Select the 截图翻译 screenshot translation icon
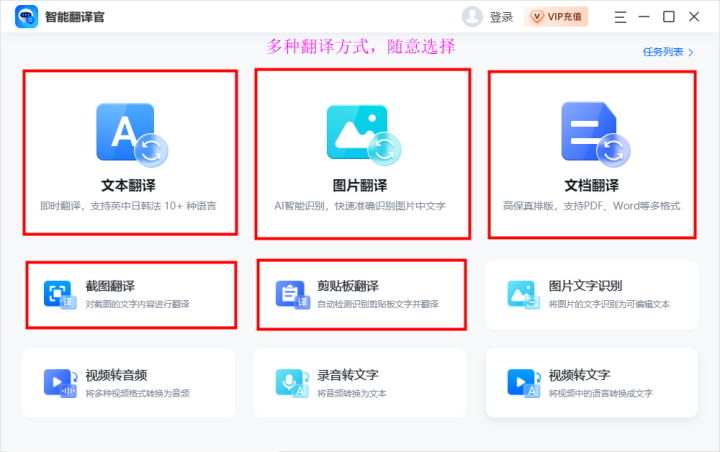The width and height of the screenshot is (720, 452). 59,294
